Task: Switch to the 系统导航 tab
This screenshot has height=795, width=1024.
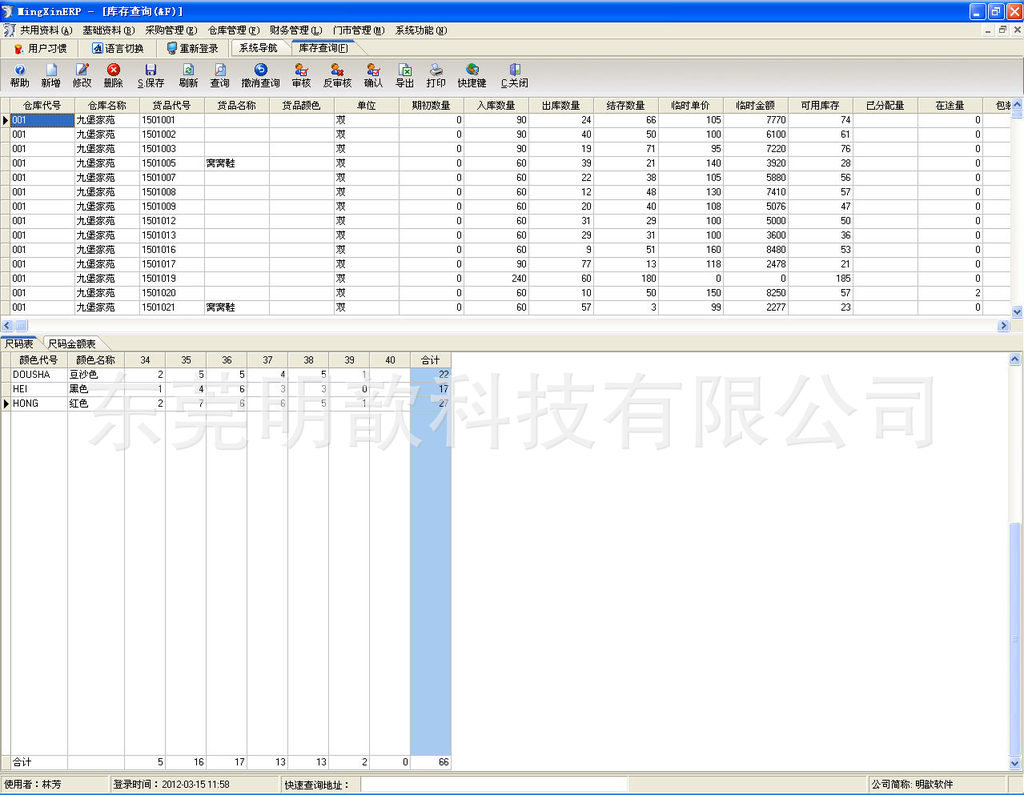Action: 258,48
